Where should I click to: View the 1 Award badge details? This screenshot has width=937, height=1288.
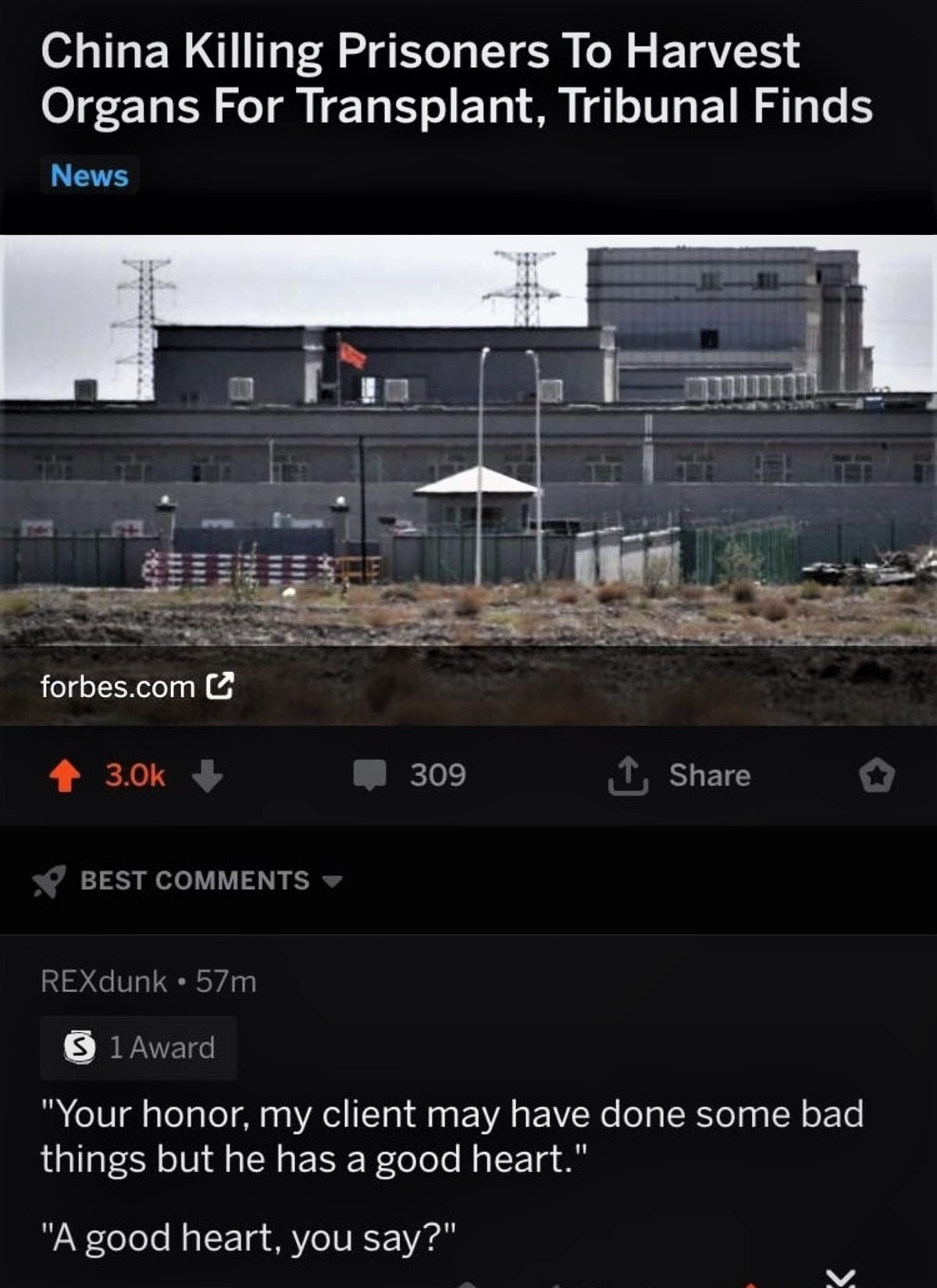pyautogui.click(x=138, y=1048)
